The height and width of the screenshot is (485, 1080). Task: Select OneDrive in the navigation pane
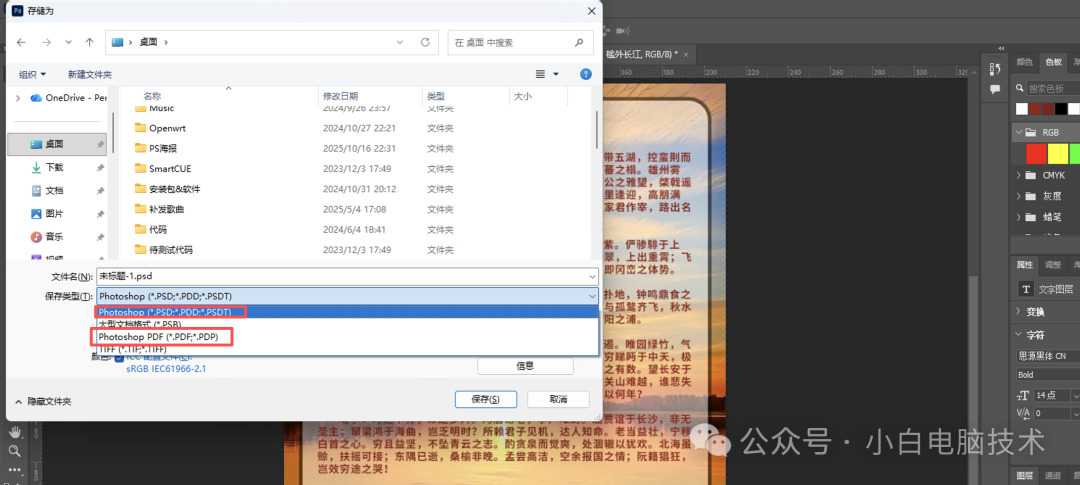(x=68, y=98)
